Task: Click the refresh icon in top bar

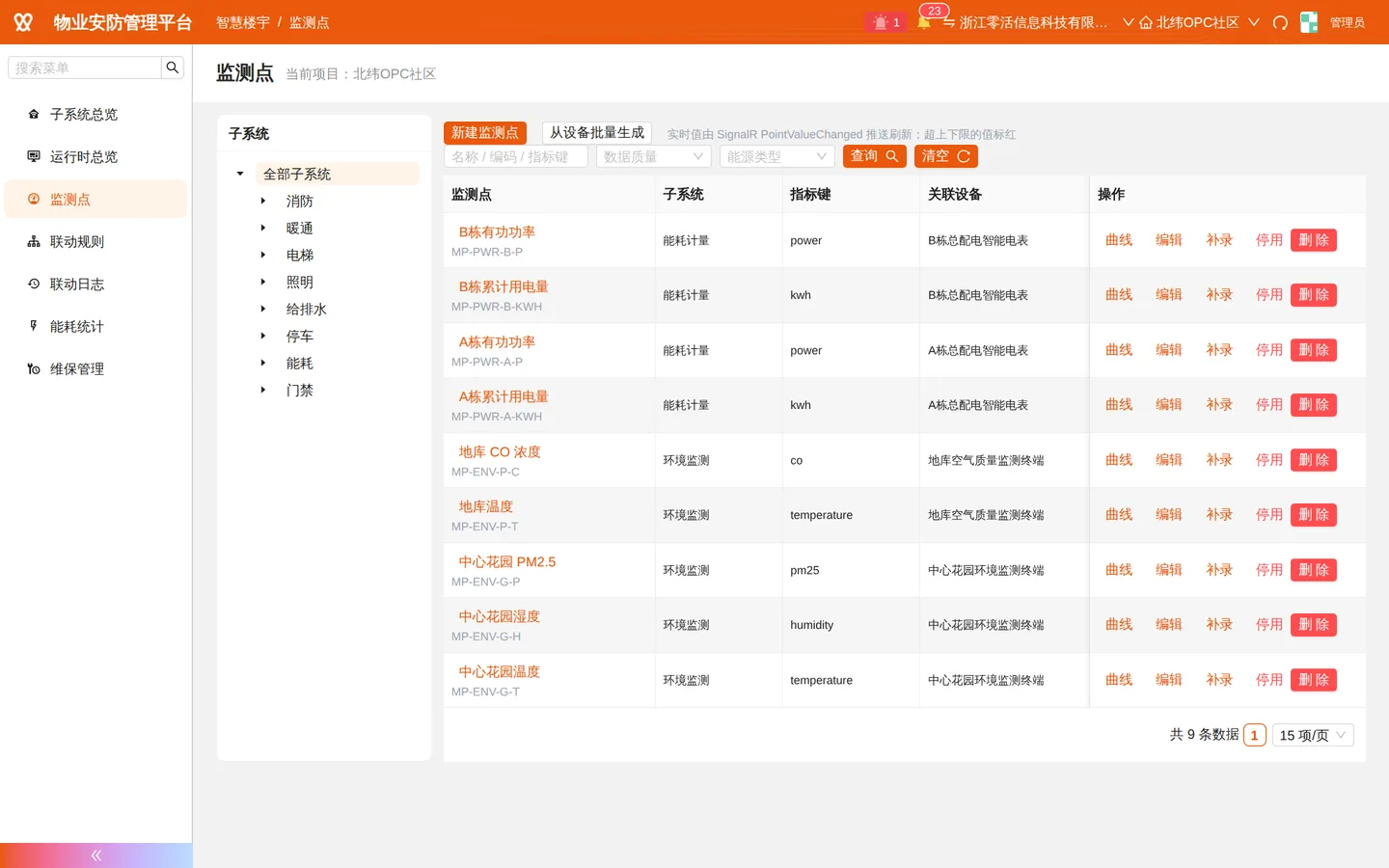Action: point(1280,22)
